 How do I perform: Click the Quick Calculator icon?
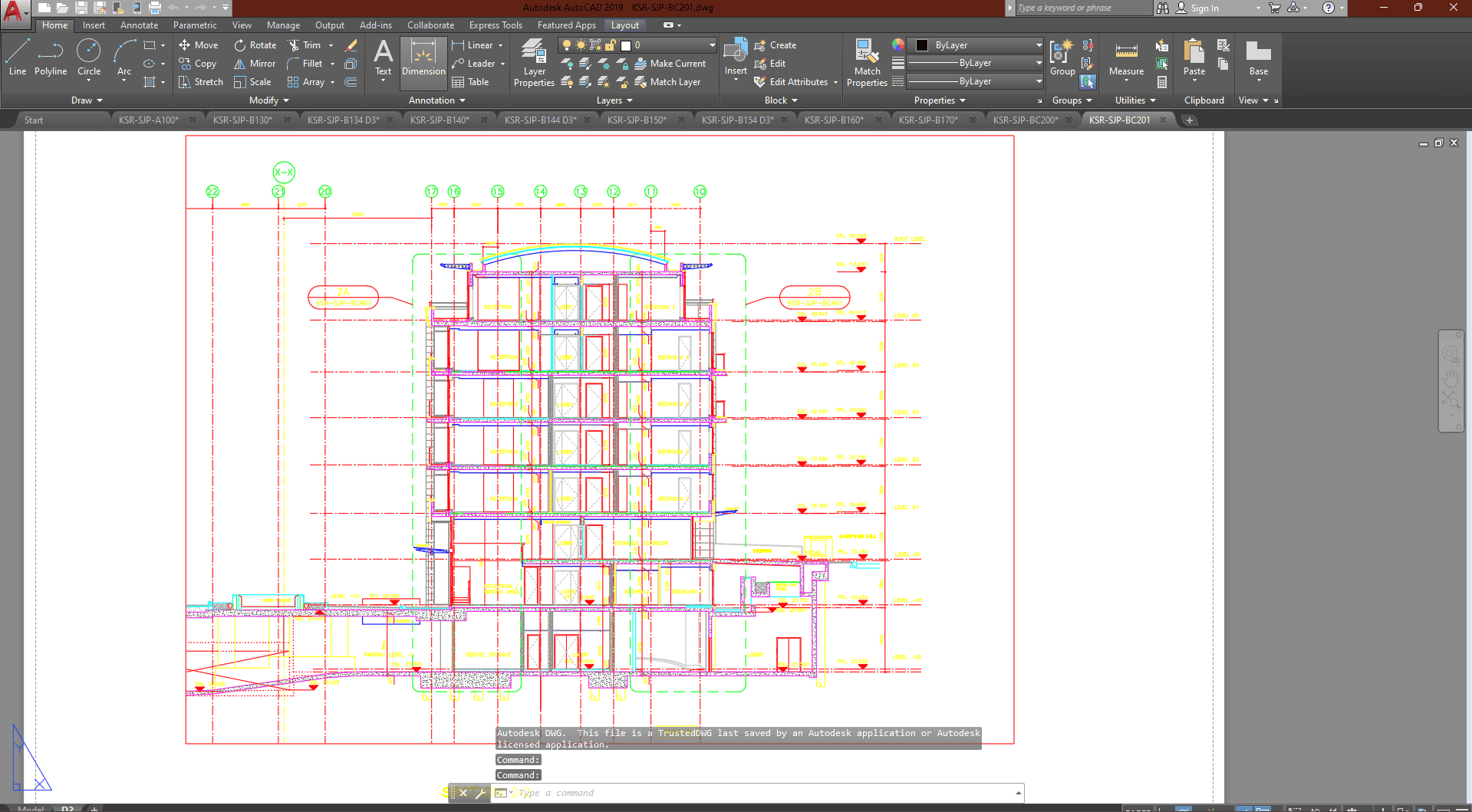(1162, 82)
